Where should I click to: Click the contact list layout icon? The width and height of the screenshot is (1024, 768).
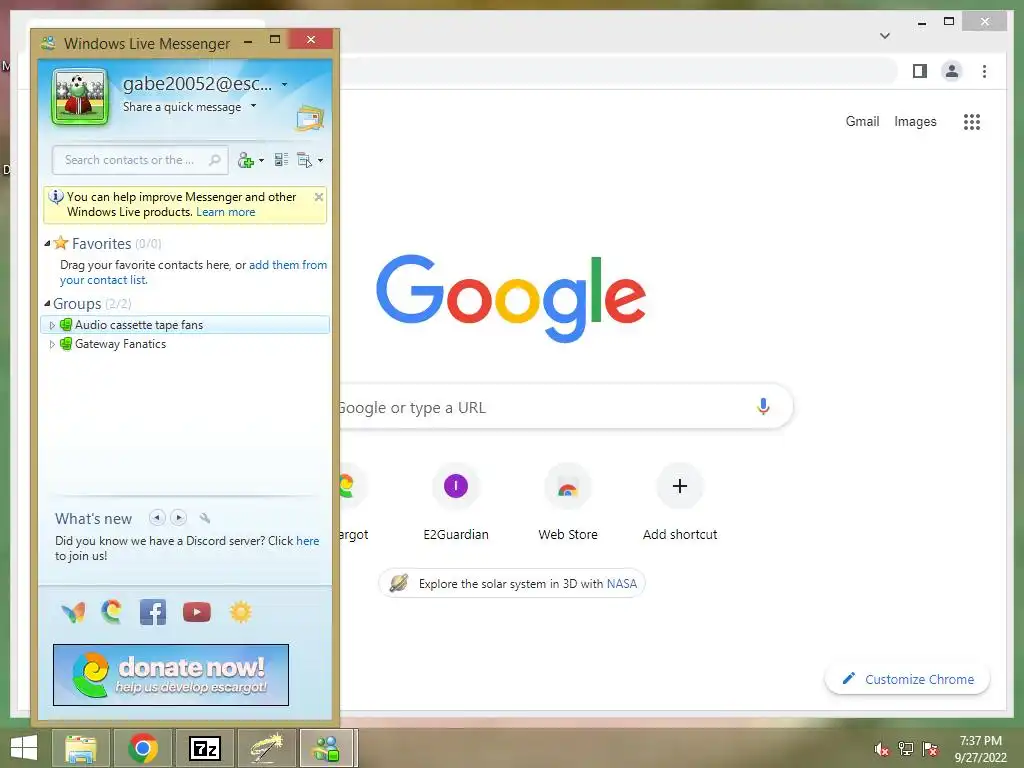coord(281,160)
